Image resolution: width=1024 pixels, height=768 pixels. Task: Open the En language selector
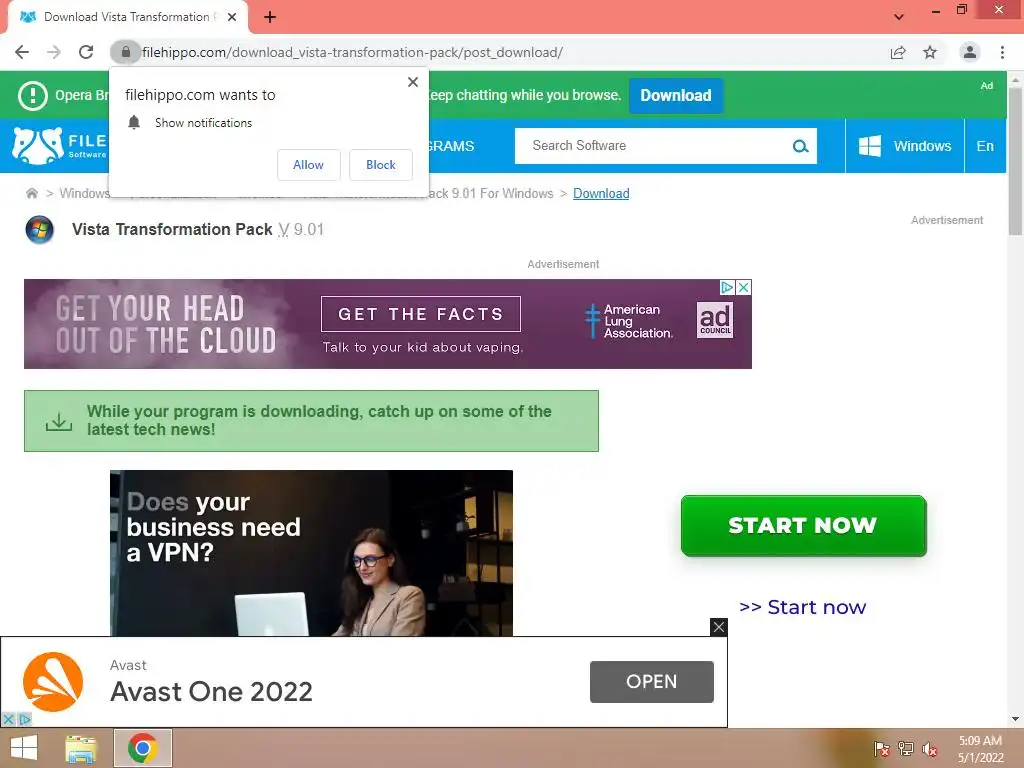(985, 146)
